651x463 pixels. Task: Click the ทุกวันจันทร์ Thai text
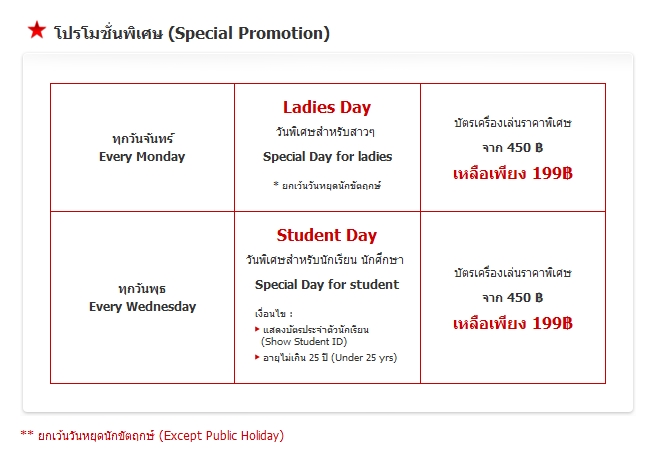point(142,139)
